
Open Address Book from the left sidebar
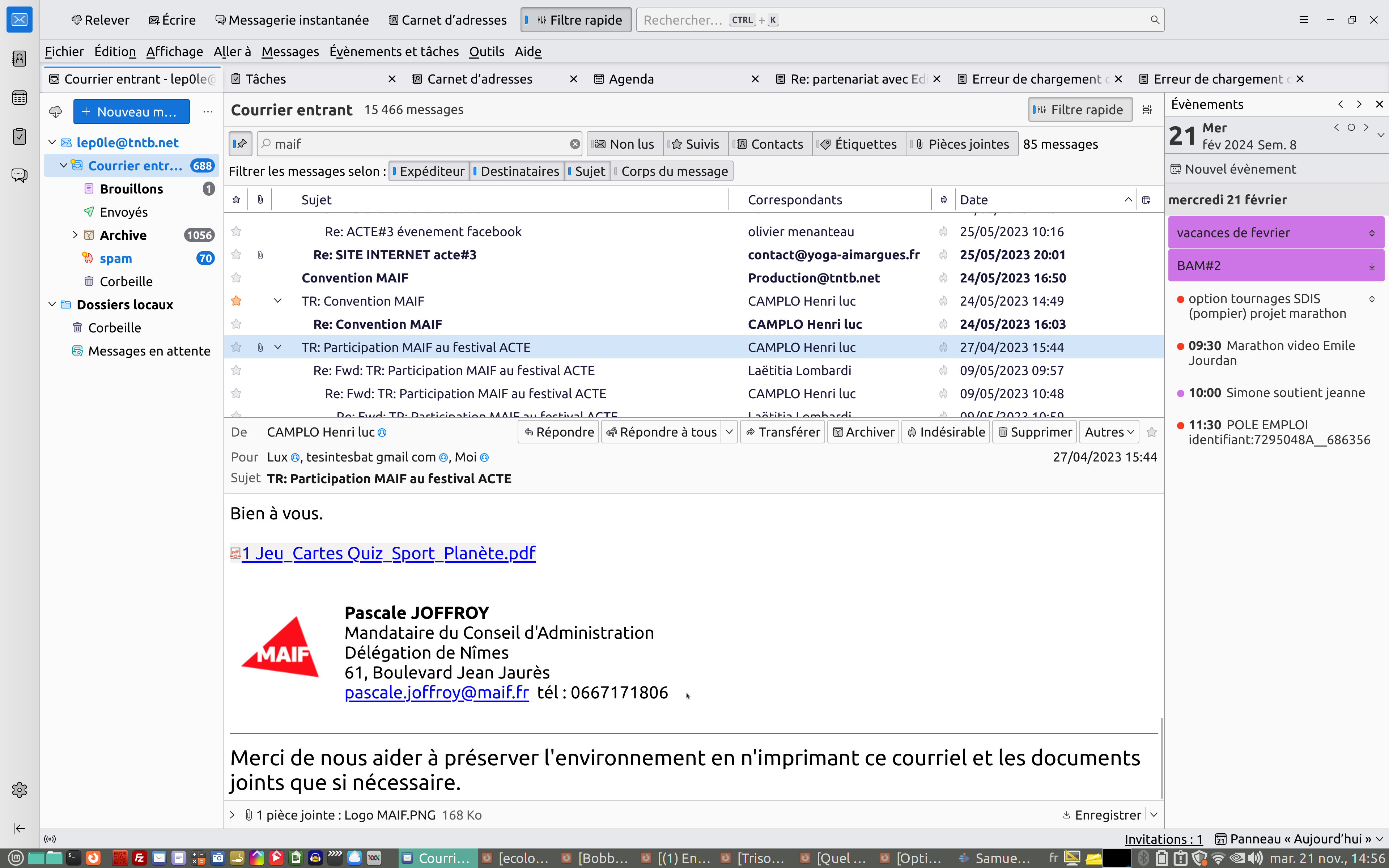point(20,59)
